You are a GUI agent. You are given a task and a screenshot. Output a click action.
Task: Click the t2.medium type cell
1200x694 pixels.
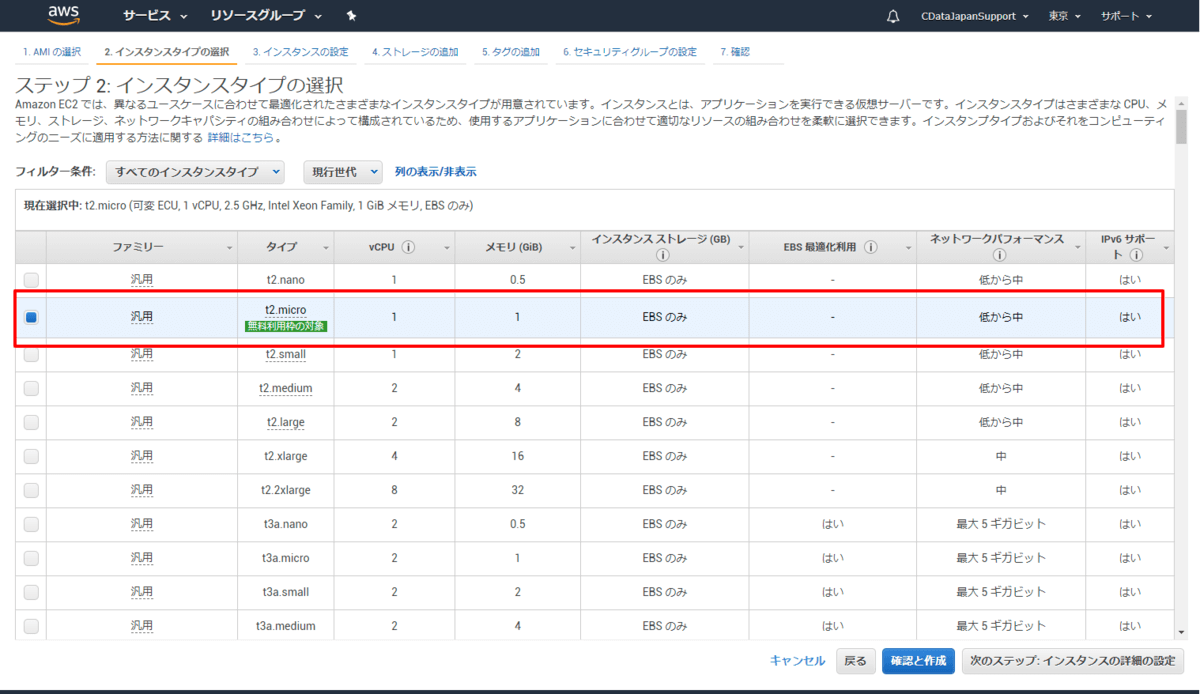coord(286,388)
